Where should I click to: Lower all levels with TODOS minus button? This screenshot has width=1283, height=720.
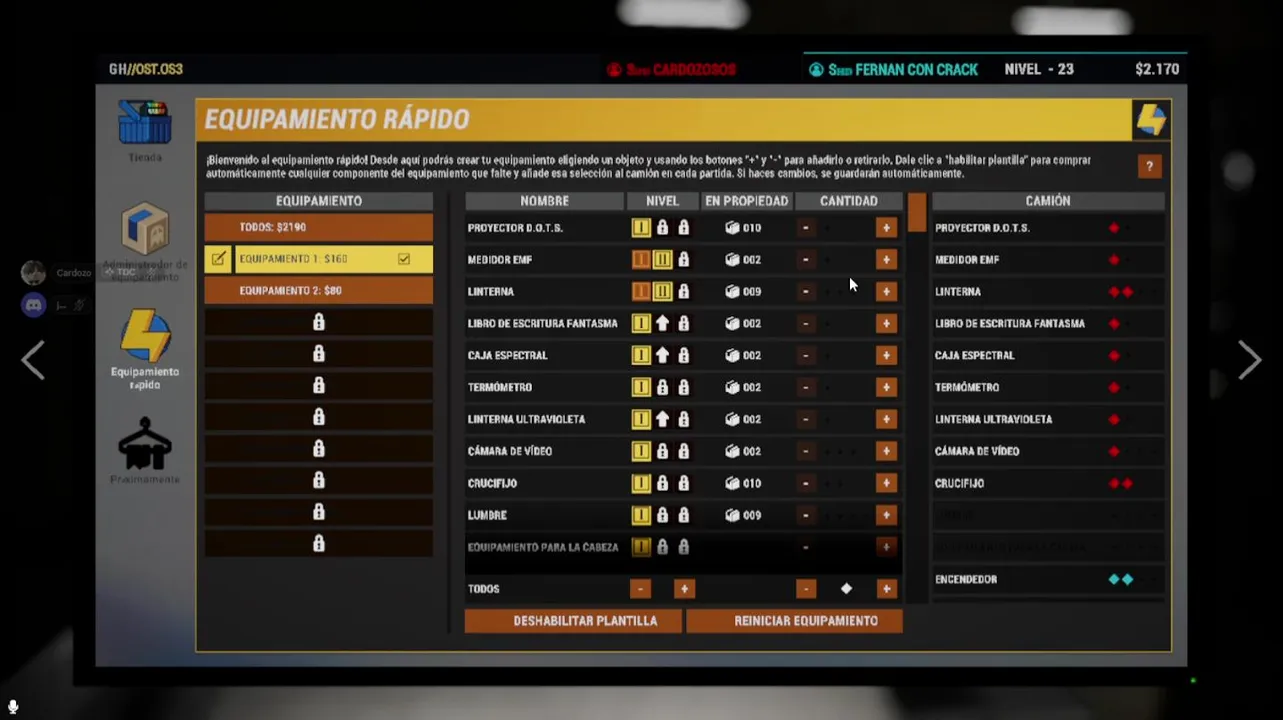(640, 589)
